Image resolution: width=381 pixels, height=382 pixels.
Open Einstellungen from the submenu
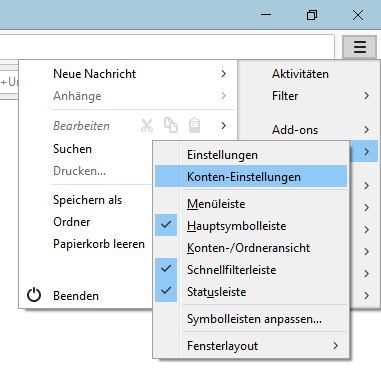(x=251, y=155)
